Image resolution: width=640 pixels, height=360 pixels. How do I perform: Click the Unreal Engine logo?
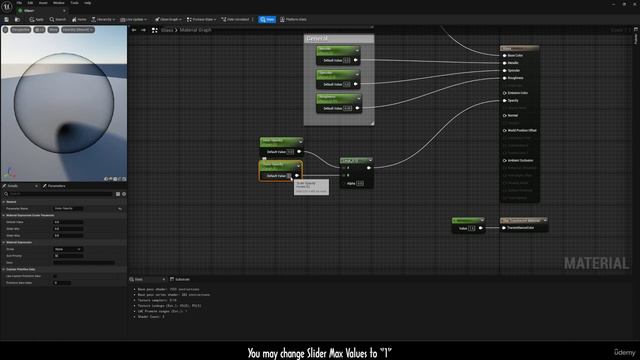coord(7,6)
